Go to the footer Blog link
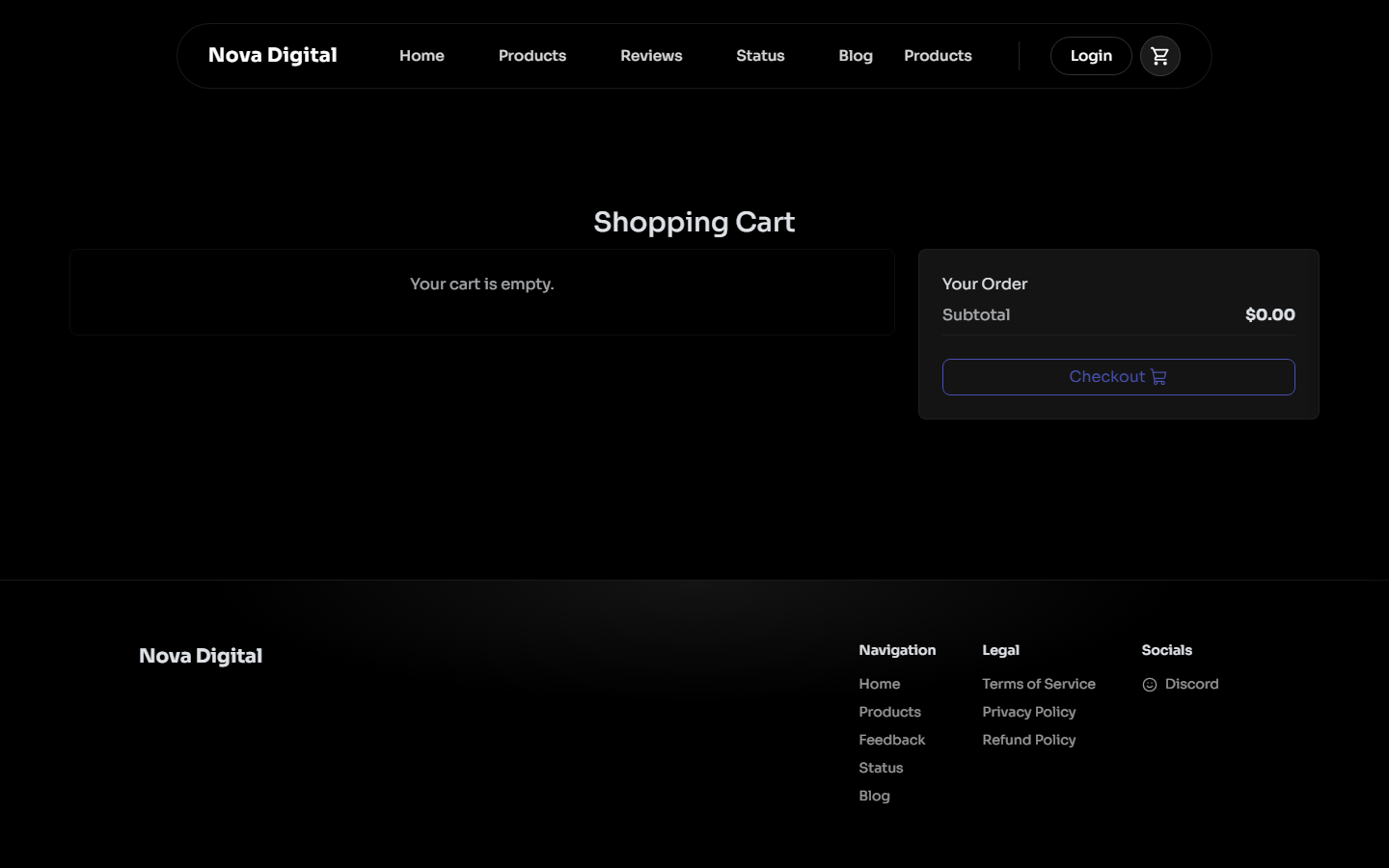Image resolution: width=1389 pixels, height=868 pixels. pos(875,796)
